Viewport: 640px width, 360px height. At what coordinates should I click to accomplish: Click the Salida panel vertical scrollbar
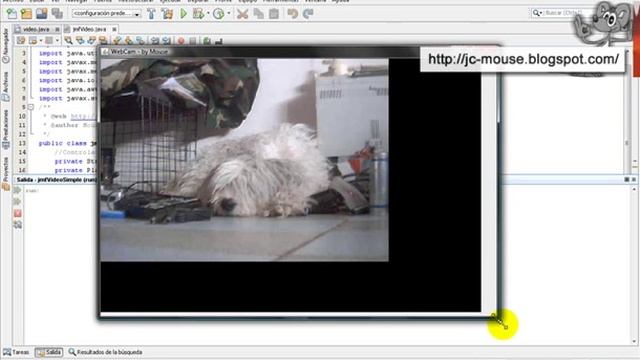click(x=634, y=265)
